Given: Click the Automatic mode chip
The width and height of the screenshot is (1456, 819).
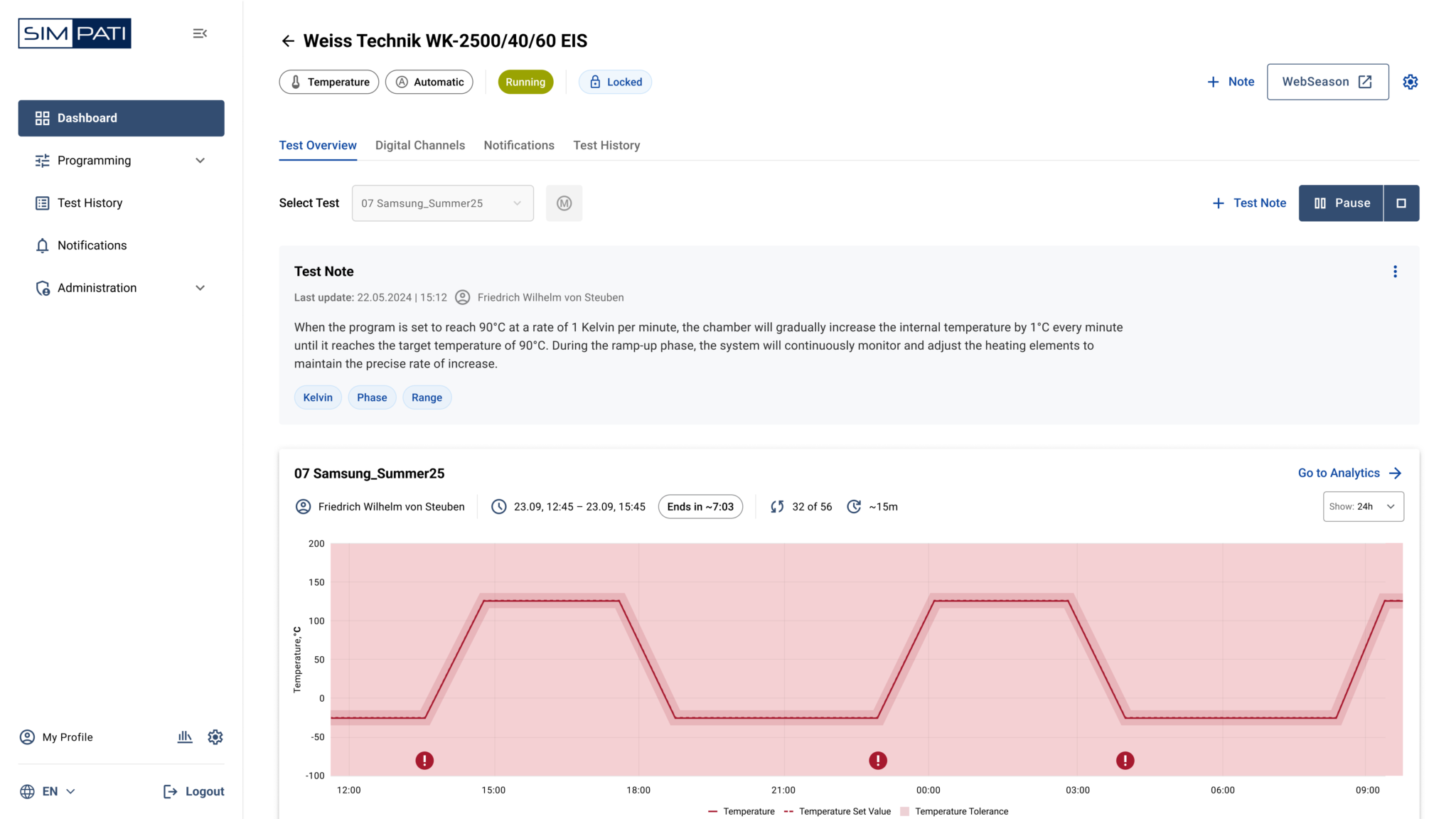Looking at the screenshot, I should [429, 82].
